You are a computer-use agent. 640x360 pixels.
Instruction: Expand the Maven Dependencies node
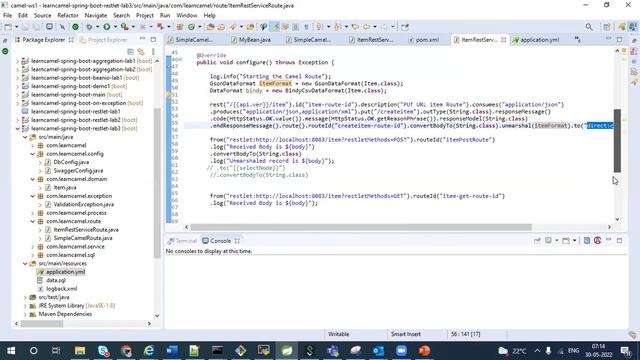25,314
